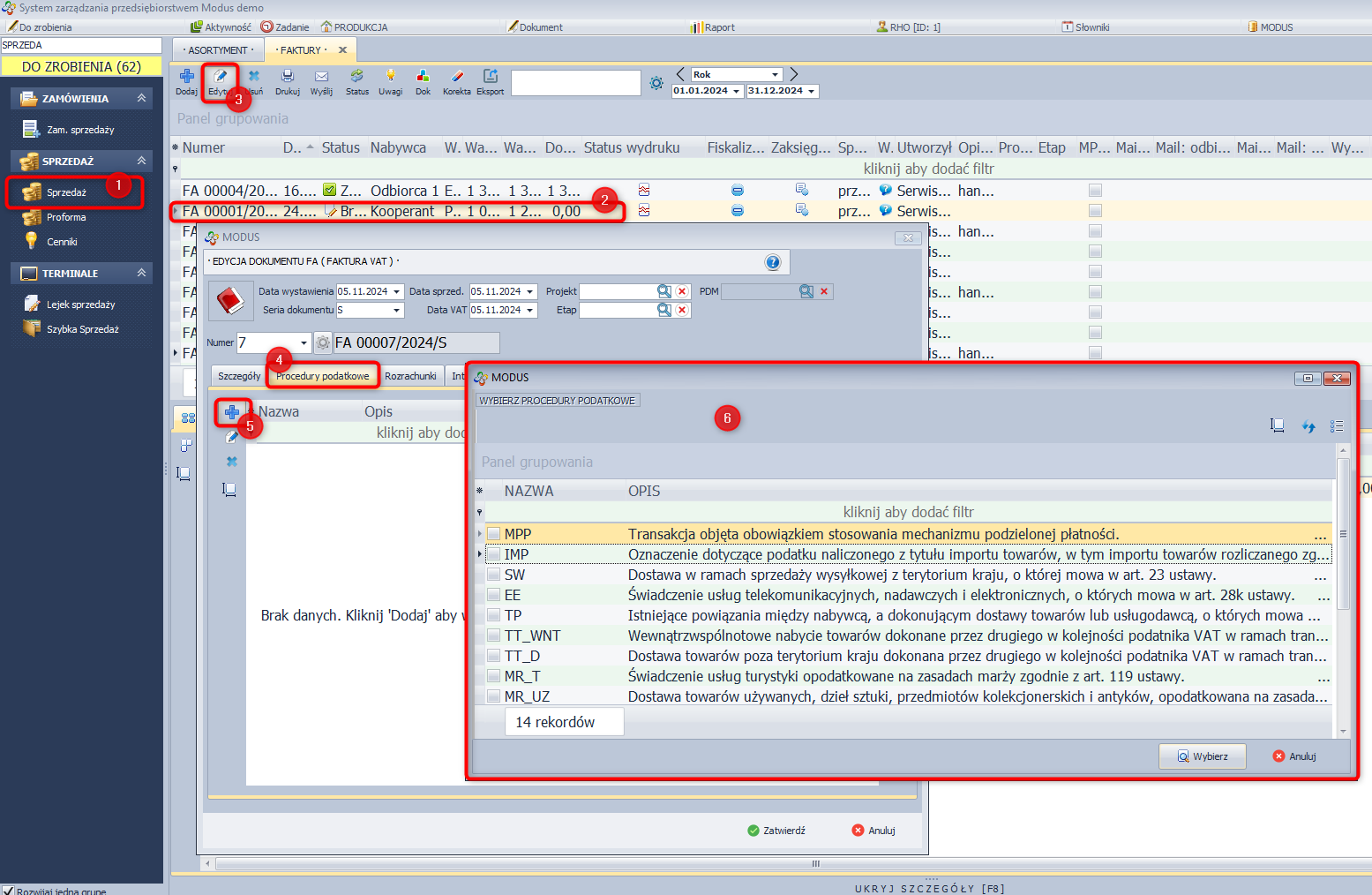The image size is (1372, 895).
Task: Click blue plus add procedure icon
Action: pyautogui.click(x=231, y=412)
